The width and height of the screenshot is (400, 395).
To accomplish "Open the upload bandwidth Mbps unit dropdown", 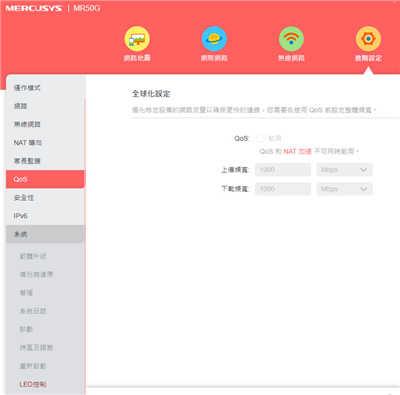I will [344, 170].
